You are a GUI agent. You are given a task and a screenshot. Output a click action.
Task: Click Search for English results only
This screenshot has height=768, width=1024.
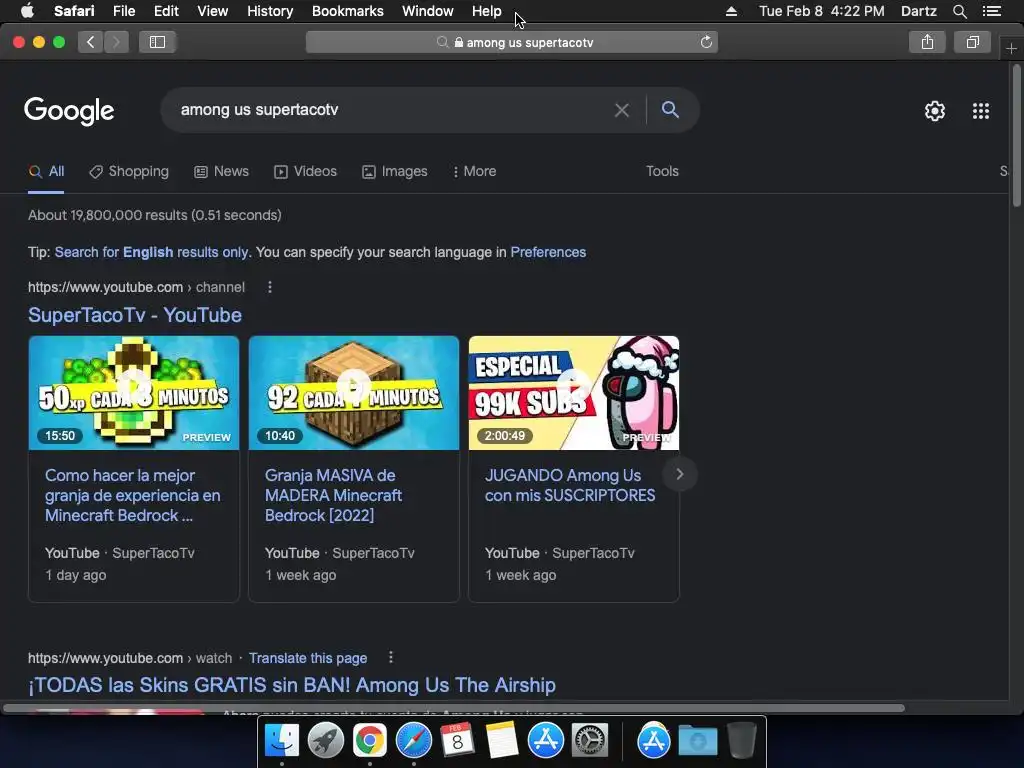[152, 252]
